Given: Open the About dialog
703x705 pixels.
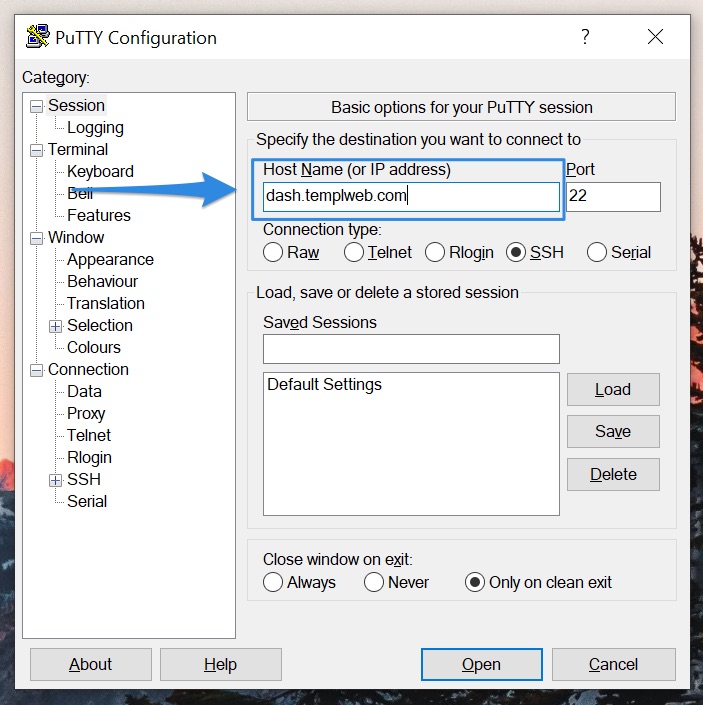Looking at the screenshot, I should coord(91,665).
